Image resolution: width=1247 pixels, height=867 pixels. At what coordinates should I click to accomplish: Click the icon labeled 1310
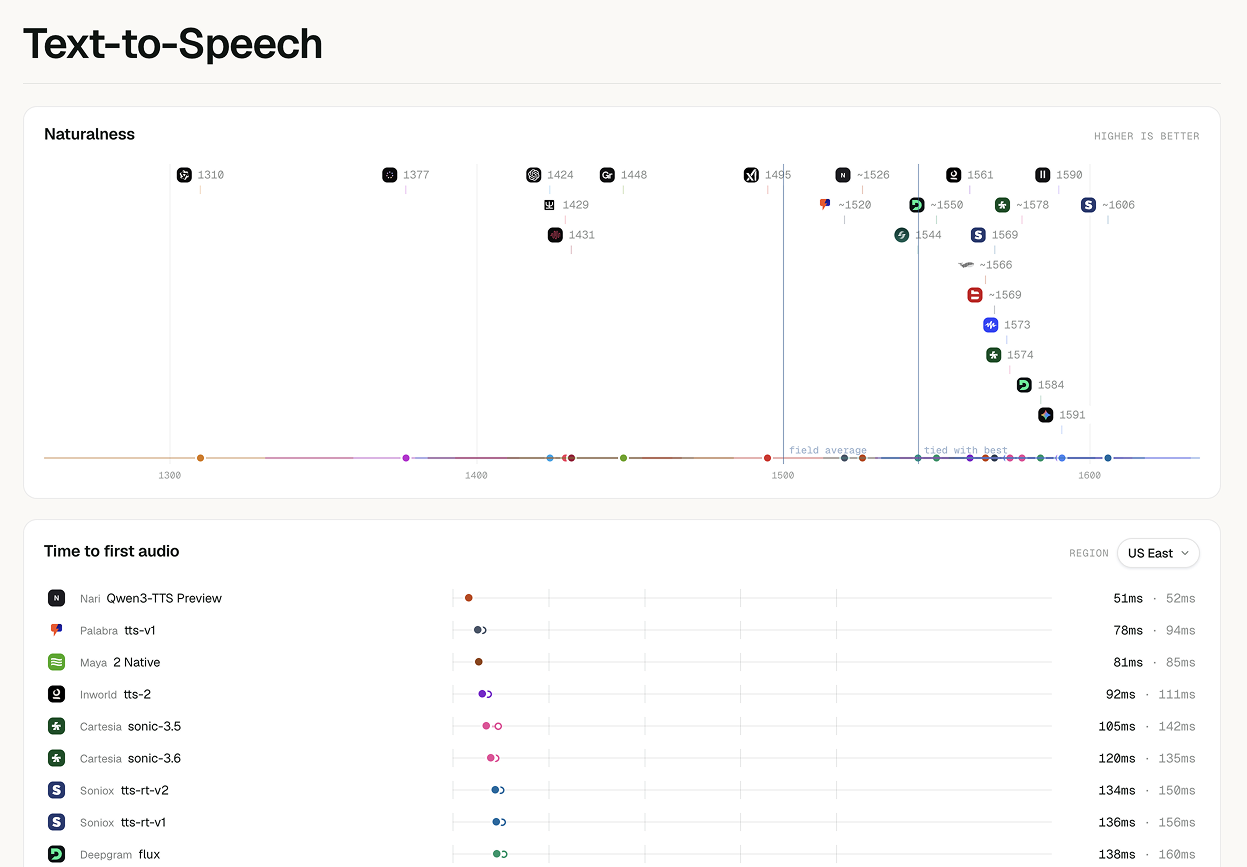184,175
